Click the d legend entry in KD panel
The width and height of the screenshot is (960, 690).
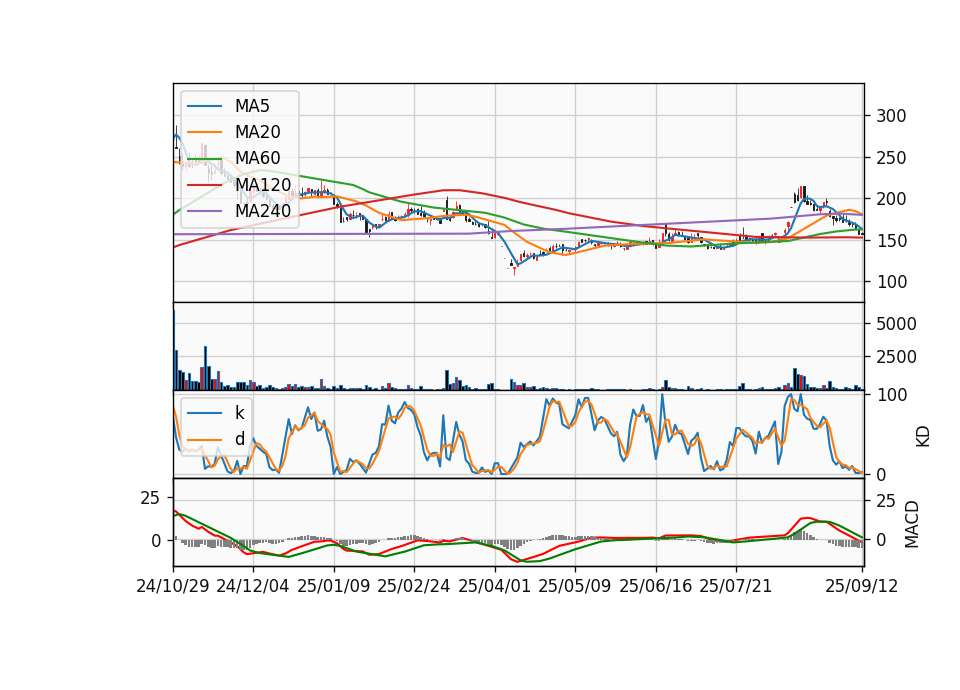(239, 439)
